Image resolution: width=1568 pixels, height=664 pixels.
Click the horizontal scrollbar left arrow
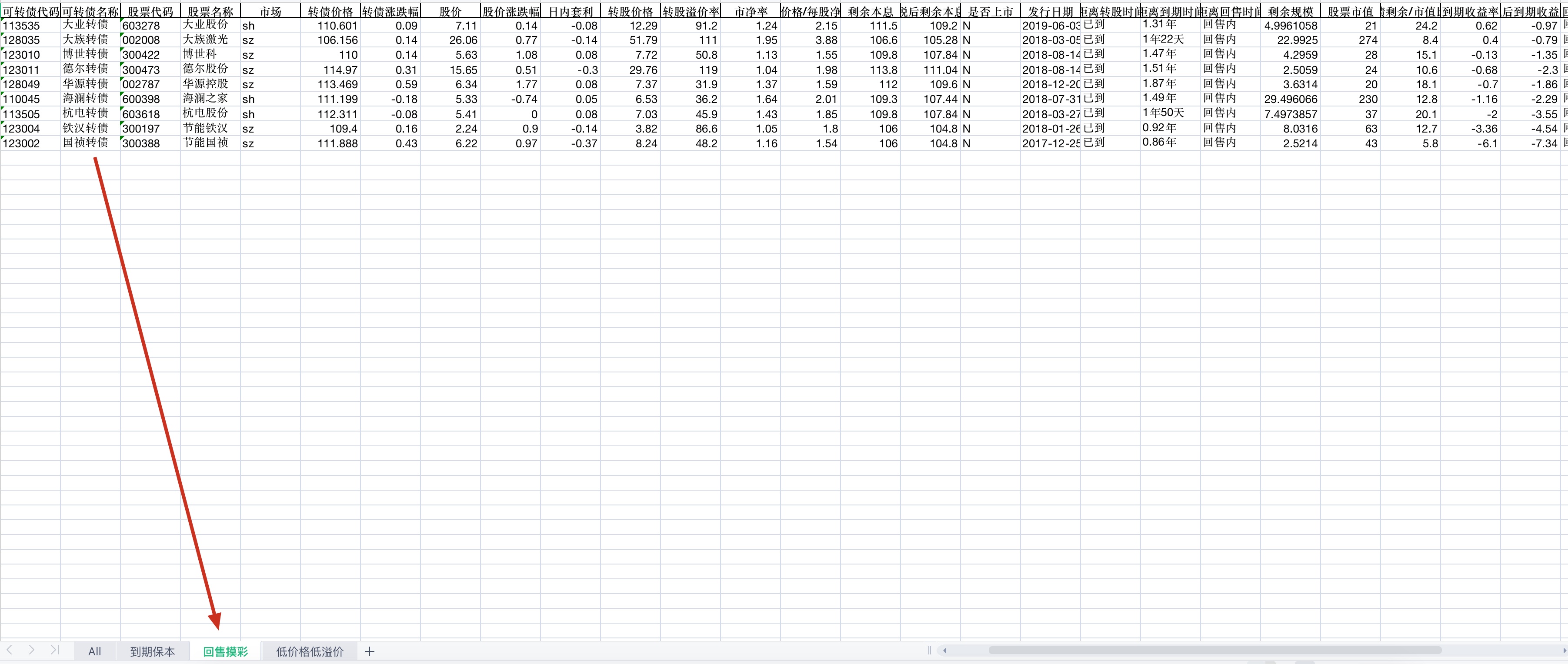[x=945, y=651]
